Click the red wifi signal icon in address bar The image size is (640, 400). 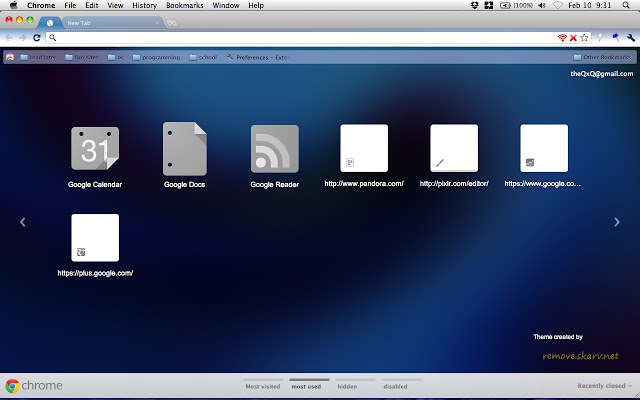tap(562, 38)
